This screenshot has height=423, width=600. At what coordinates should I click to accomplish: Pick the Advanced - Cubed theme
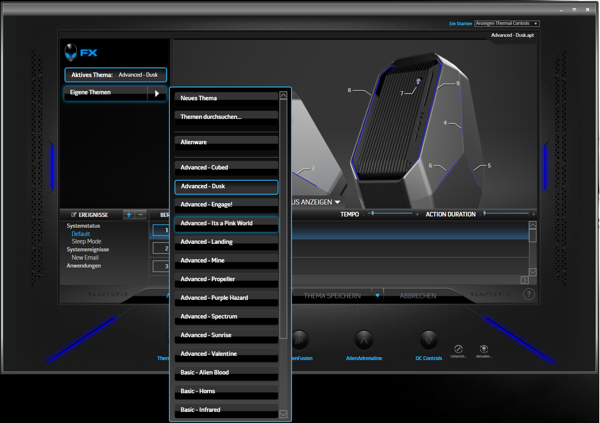click(x=226, y=168)
